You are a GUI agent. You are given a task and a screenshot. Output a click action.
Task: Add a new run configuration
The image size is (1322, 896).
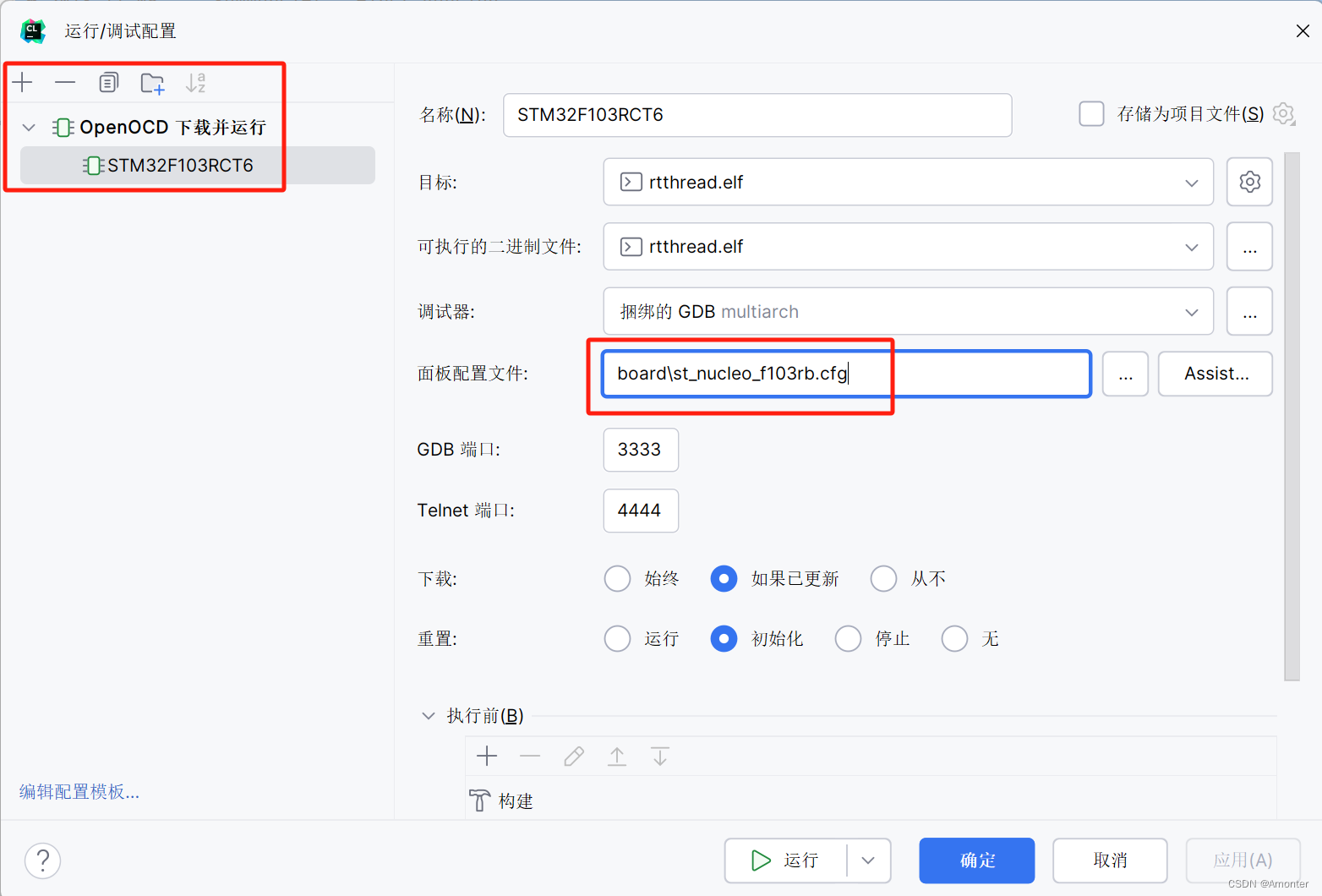pyautogui.click(x=23, y=82)
